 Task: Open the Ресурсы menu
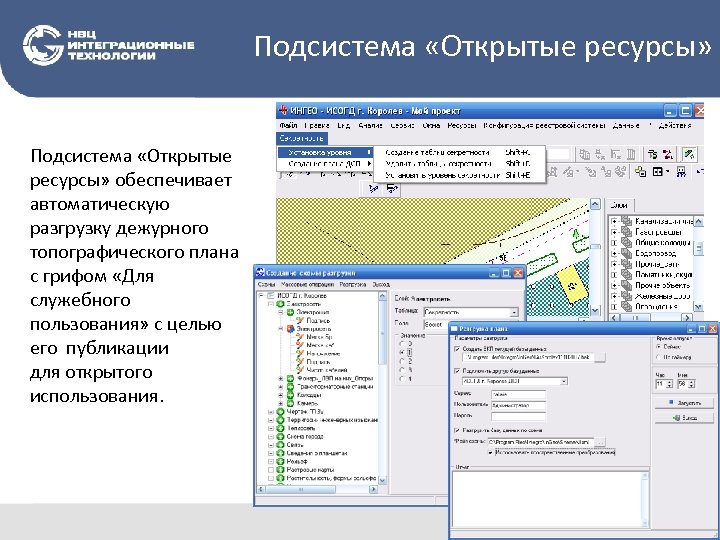[x=461, y=125]
